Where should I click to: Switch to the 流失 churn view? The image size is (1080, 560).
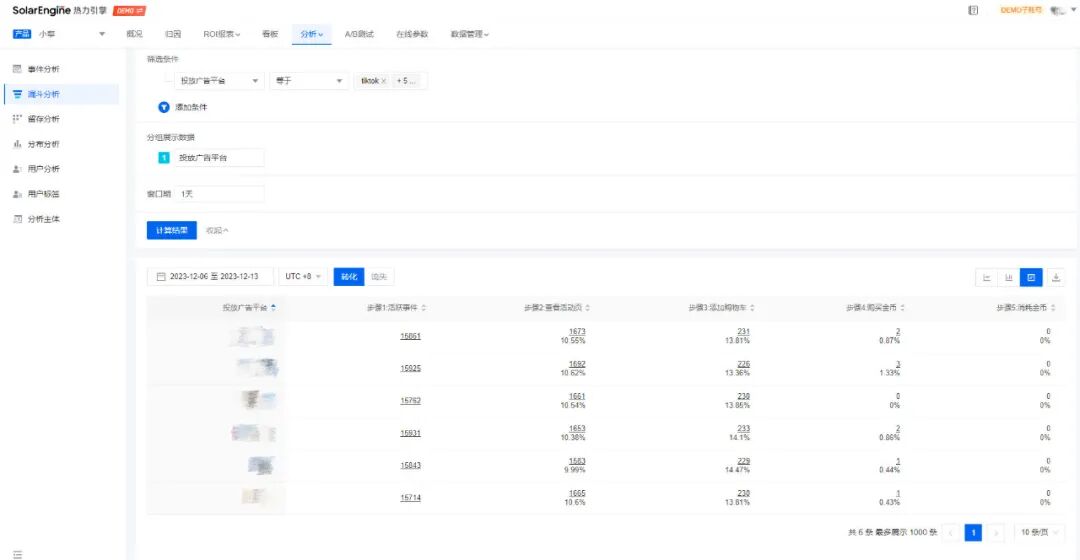tap(379, 277)
